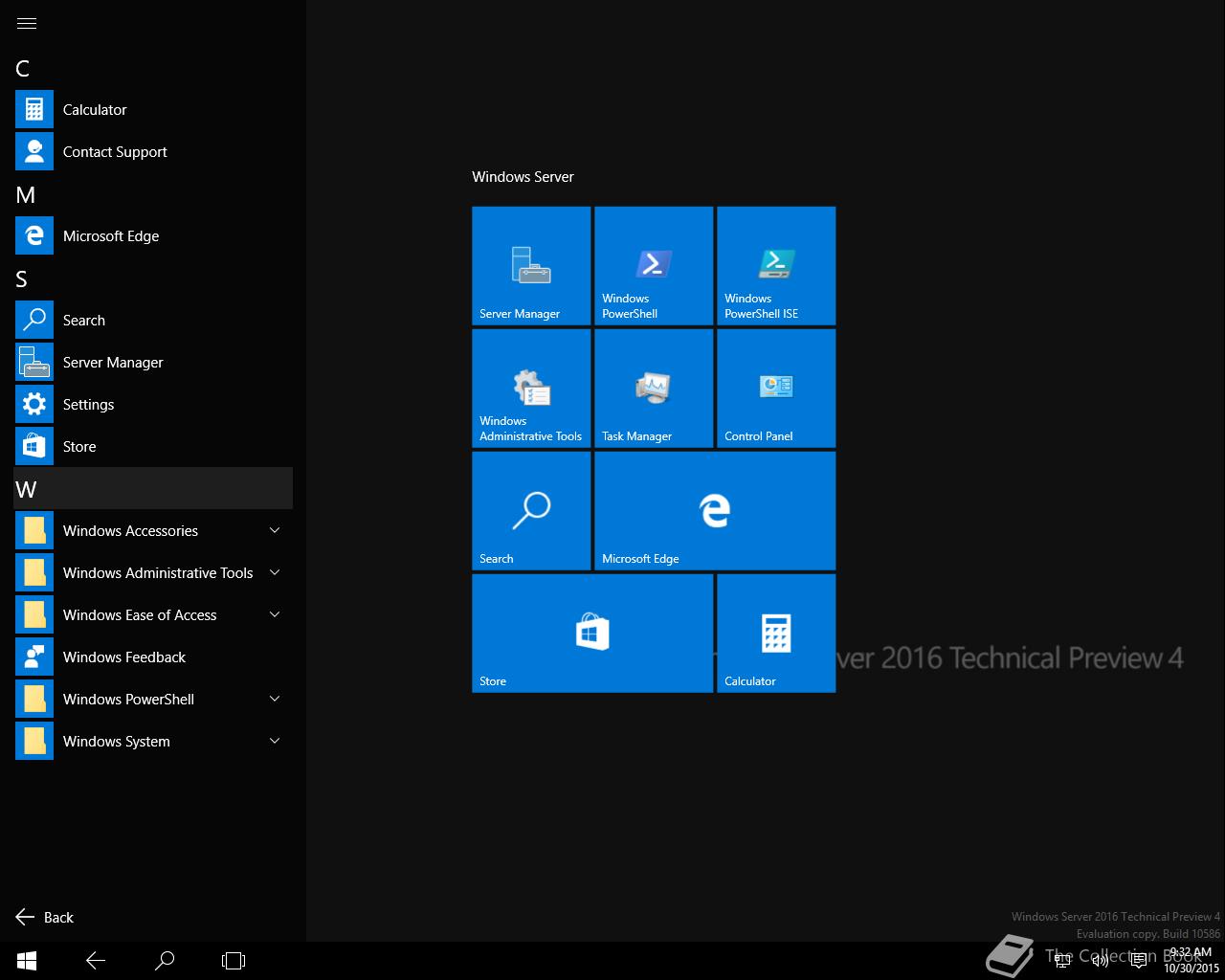The image size is (1225, 980).
Task: Open Windows Feedback app
Action: [153, 657]
